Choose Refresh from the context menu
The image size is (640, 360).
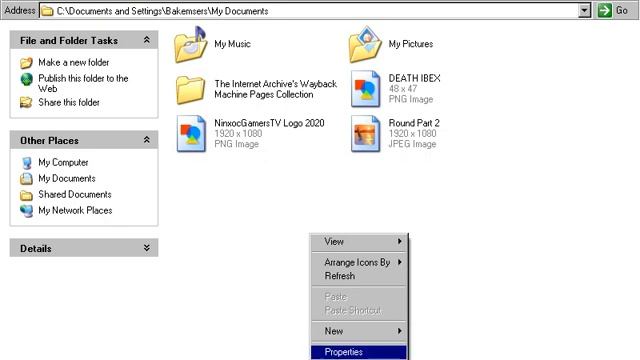point(359,276)
